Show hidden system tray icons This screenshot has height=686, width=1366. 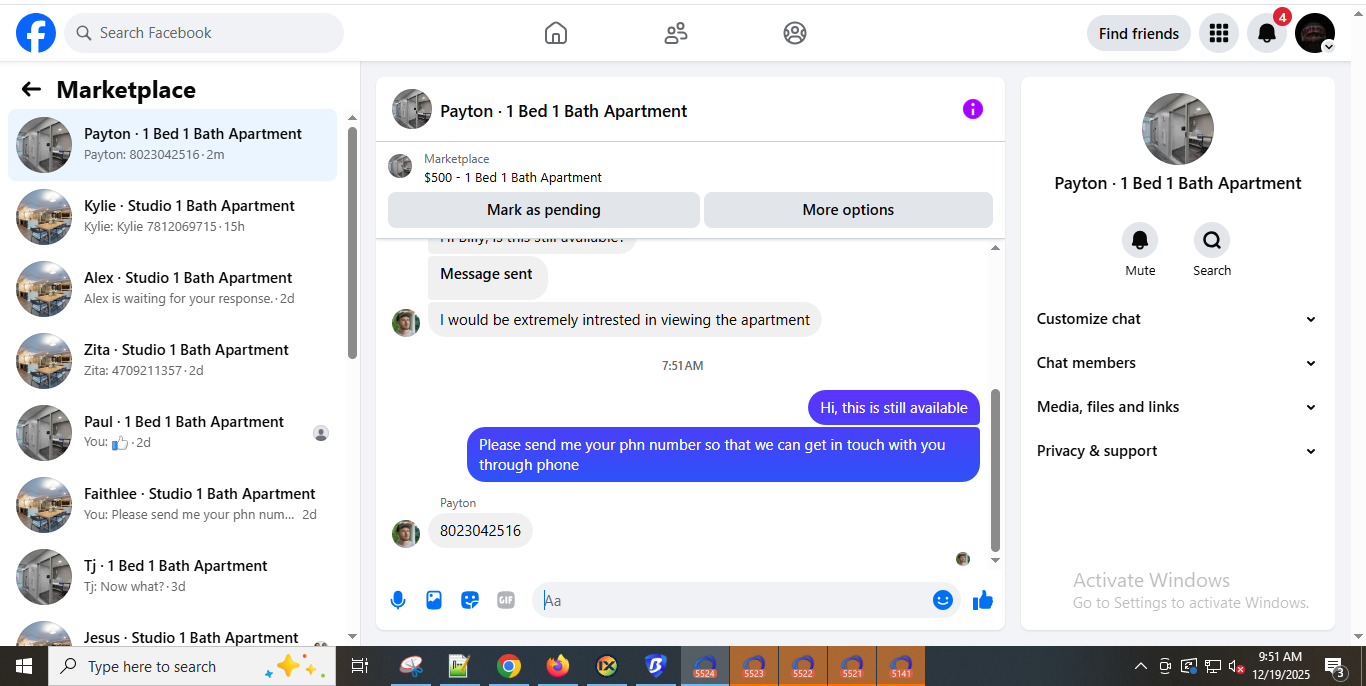point(1140,666)
